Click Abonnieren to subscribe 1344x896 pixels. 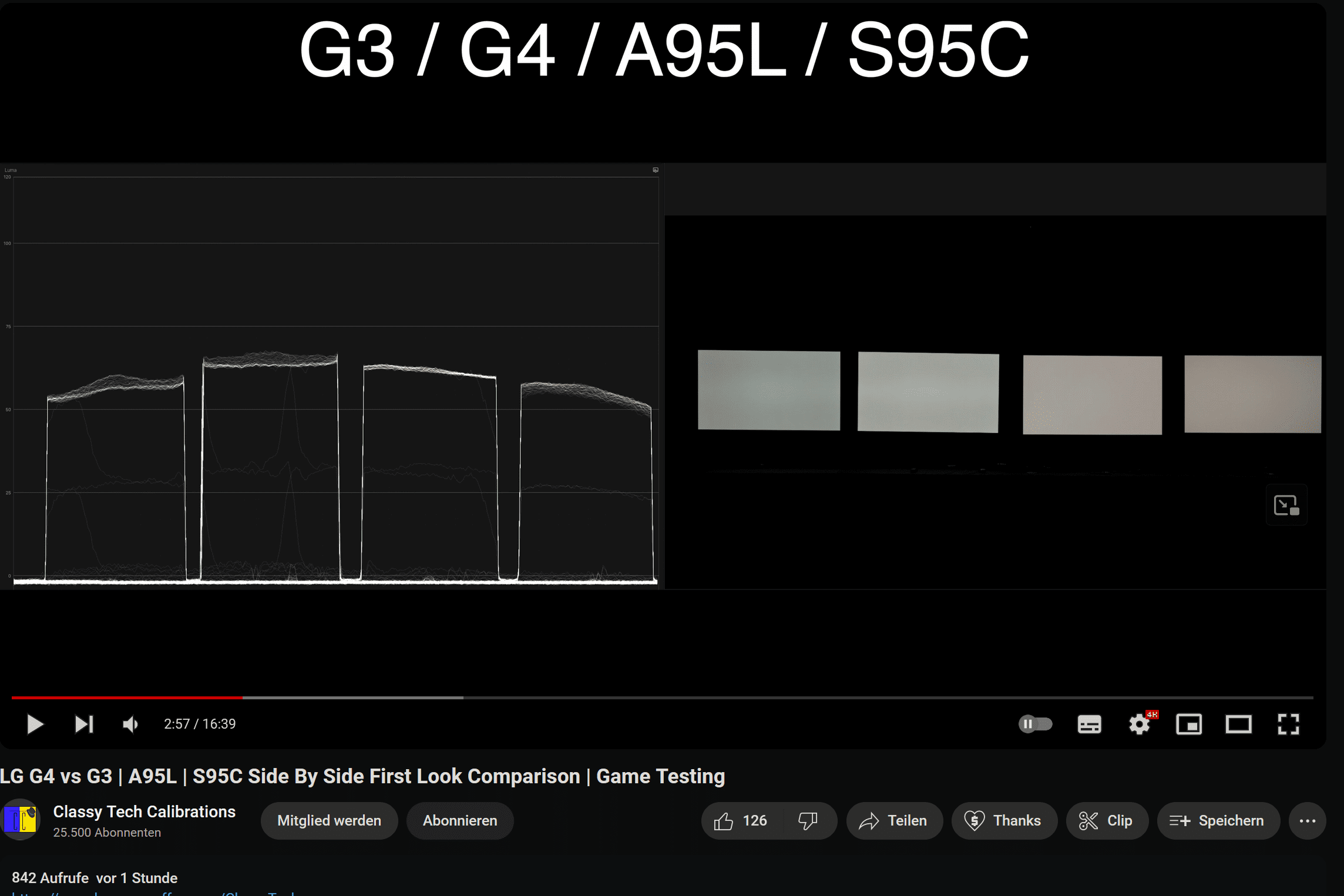[460, 820]
